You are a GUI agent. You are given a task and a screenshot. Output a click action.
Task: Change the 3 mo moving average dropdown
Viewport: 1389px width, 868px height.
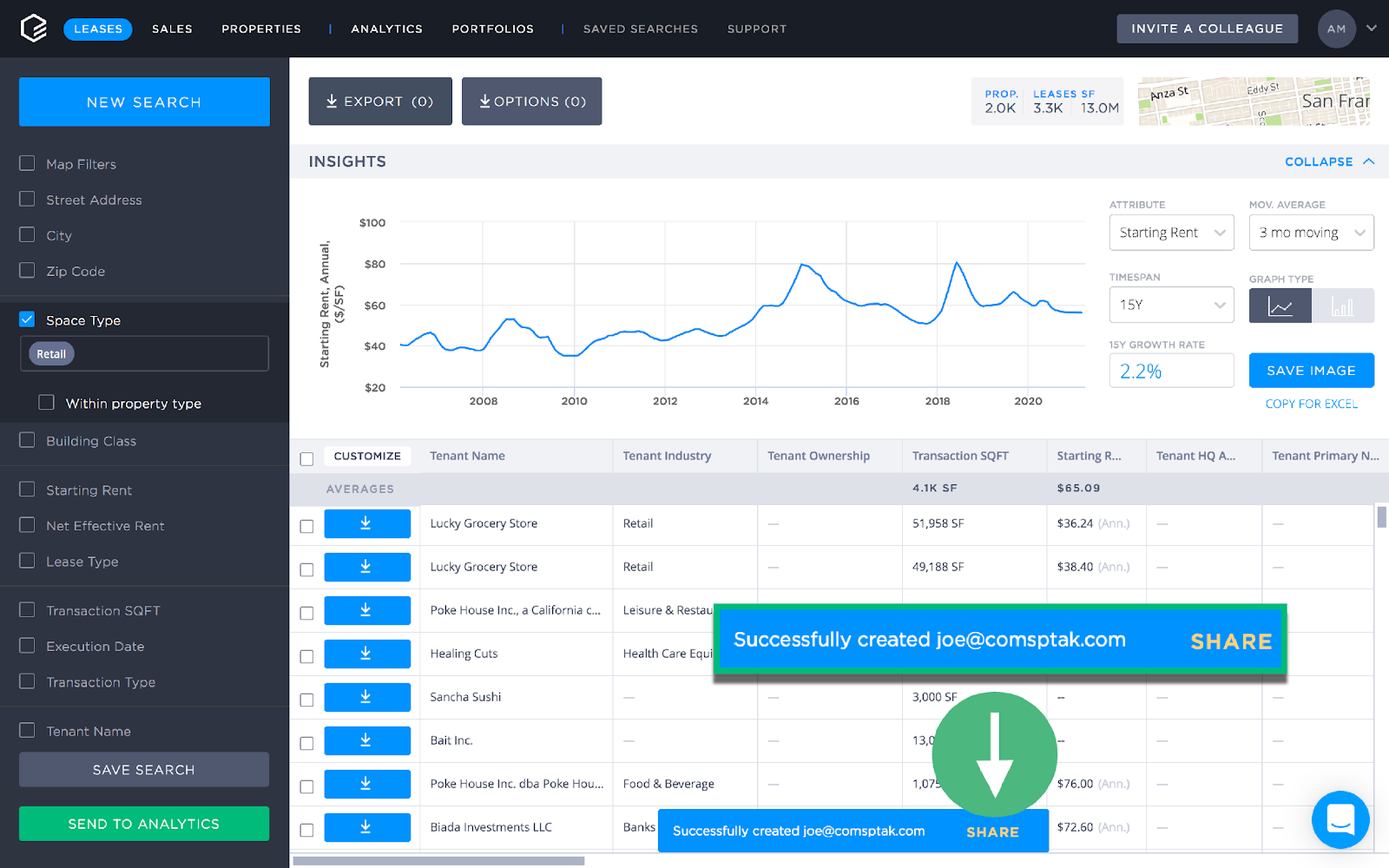pyautogui.click(x=1311, y=232)
